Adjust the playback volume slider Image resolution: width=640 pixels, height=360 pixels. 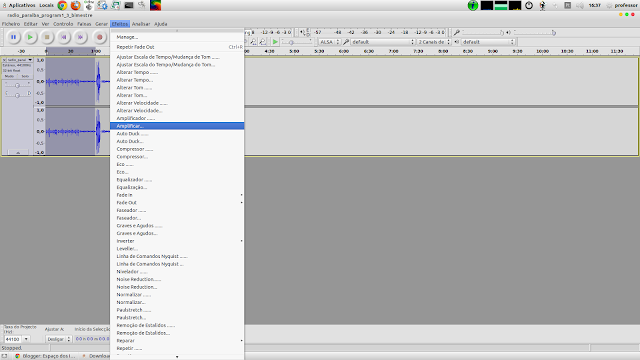coord(534,32)
